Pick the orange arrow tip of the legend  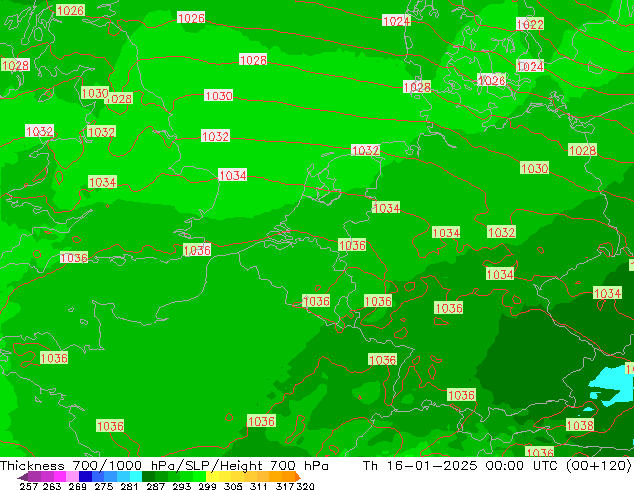pos(298,477)
